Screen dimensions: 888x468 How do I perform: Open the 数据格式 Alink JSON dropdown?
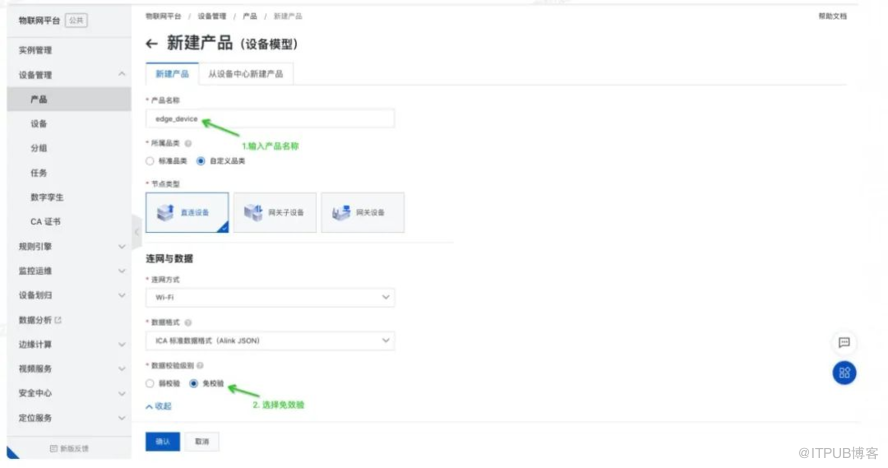coord(270,341)
